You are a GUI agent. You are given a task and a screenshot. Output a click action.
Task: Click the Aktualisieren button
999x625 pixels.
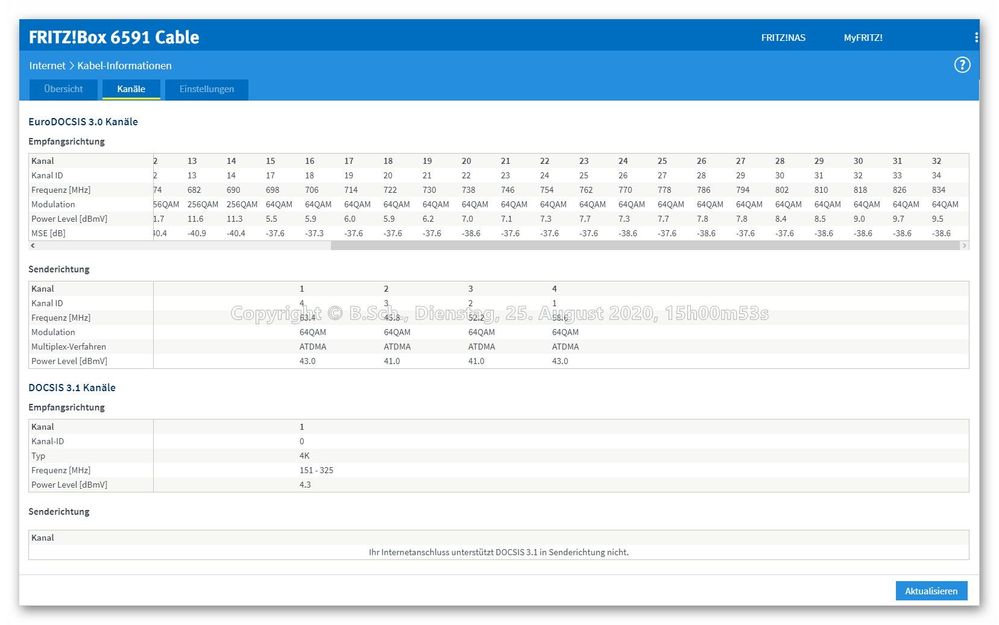tap(931, 591)
